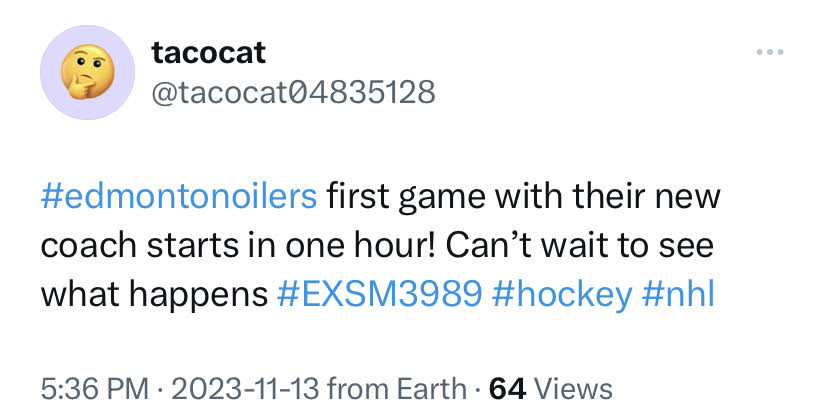Click the word "hour!" in the tweet
Image resolution: width=828 pixels, height=415 pixels.
[384, 245]
